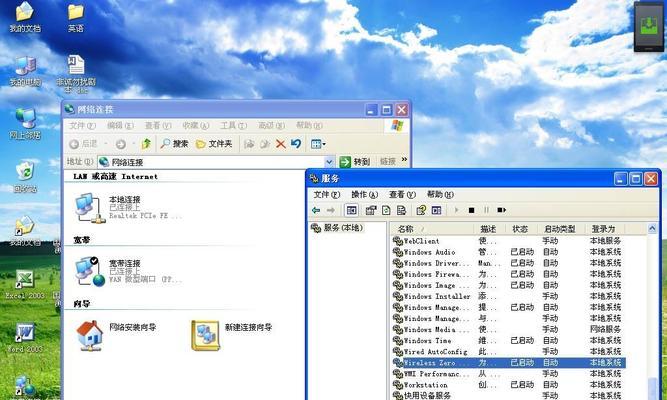
Task: Click the services list scroll-up arrow
Action: pos(652,229)
